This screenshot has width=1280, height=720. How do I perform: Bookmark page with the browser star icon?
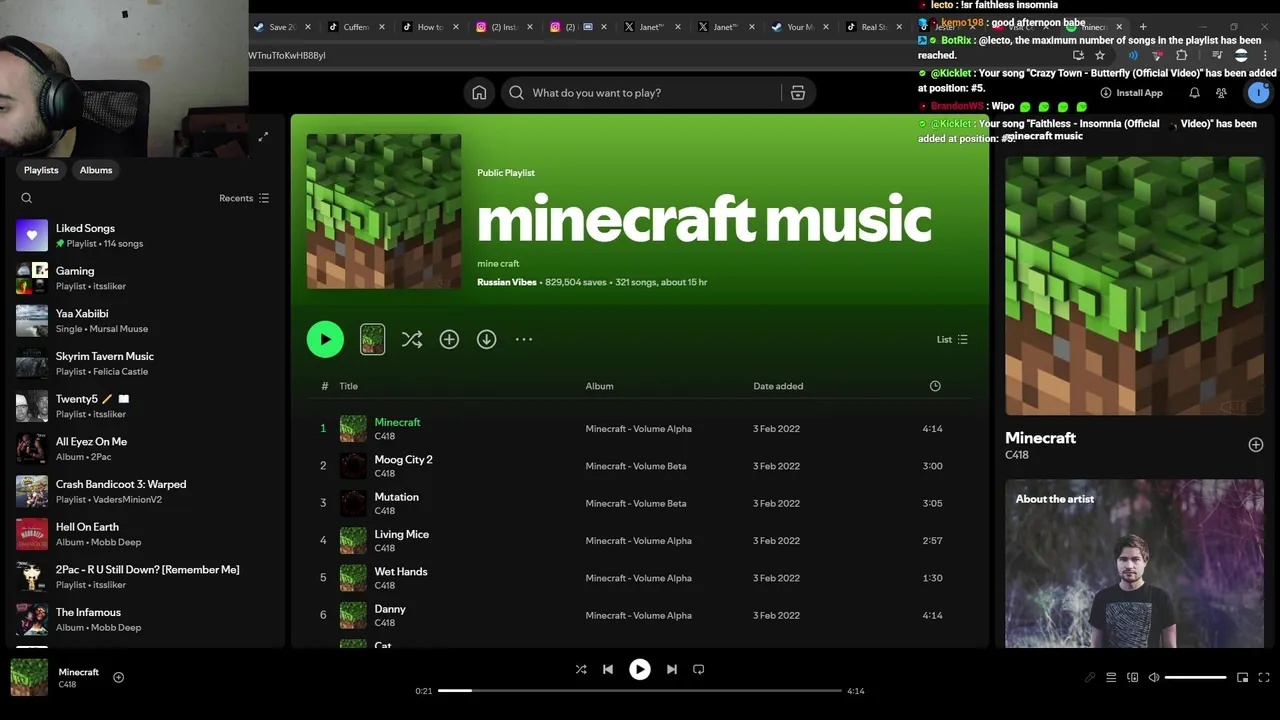coord(1100,56)
